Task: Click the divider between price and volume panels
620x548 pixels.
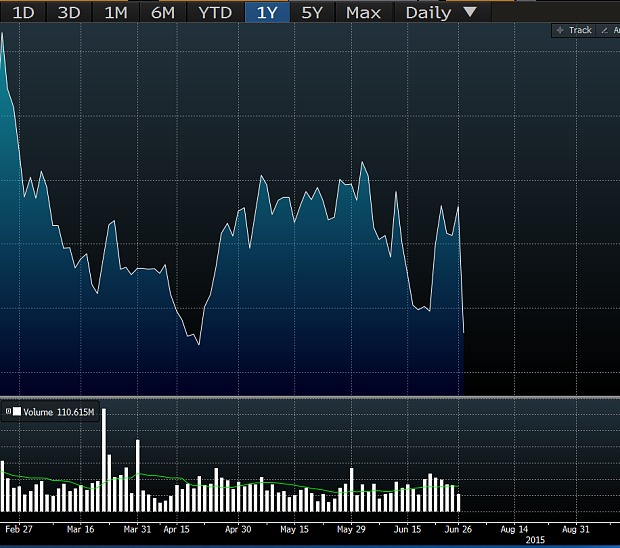Action: (x=310, y=397)
